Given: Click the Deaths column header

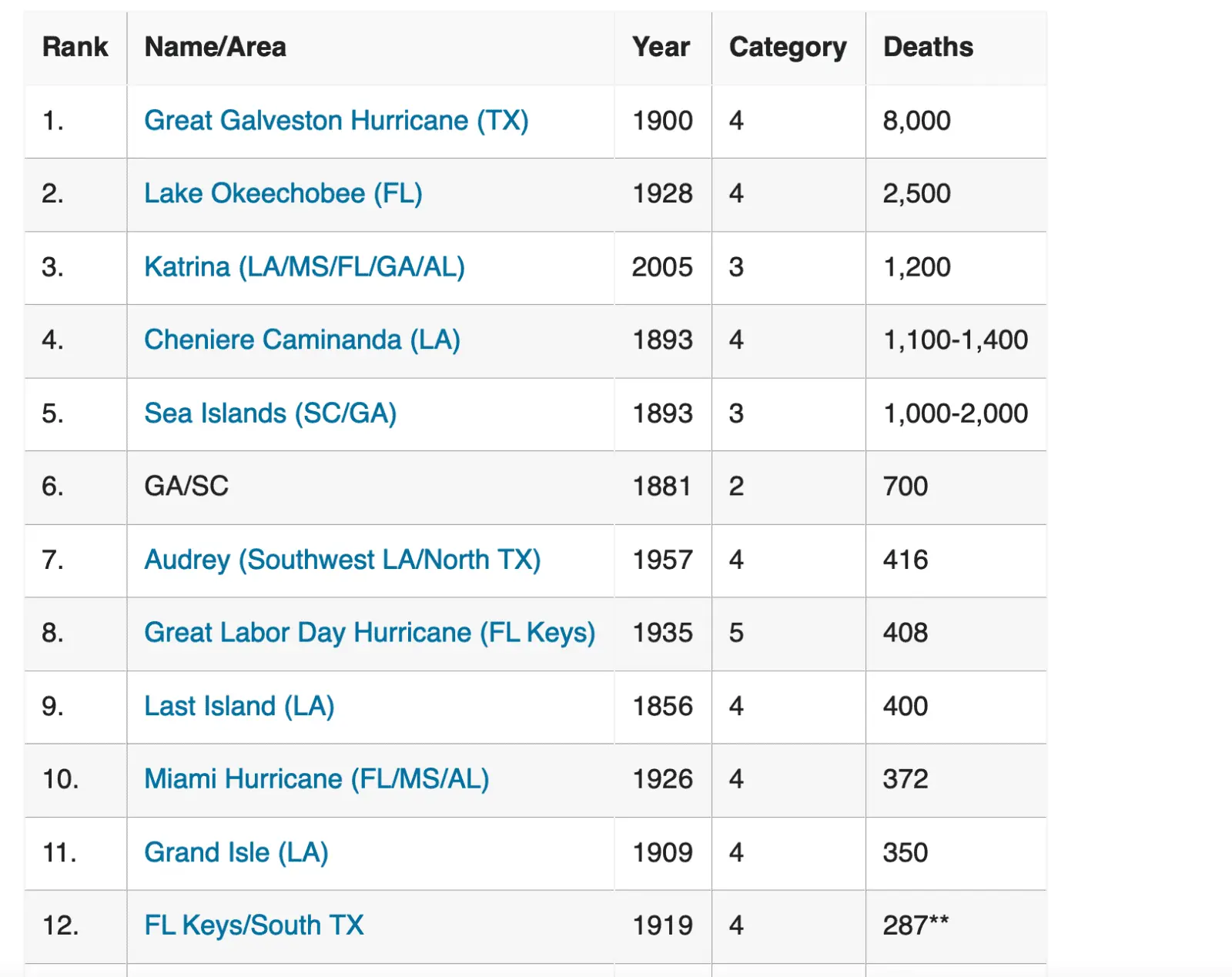Looking at the screenshot, I should [928, 47].
